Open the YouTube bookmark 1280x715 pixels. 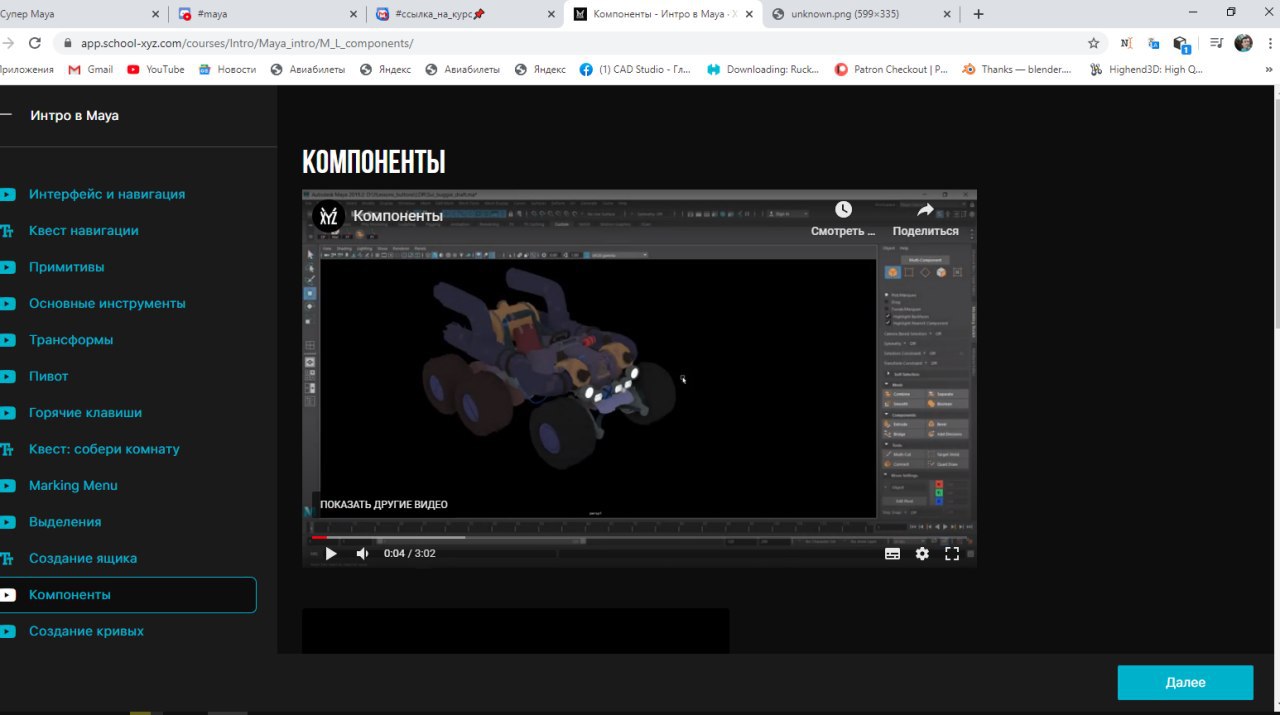pyautogui.click(x=156, y=69)
